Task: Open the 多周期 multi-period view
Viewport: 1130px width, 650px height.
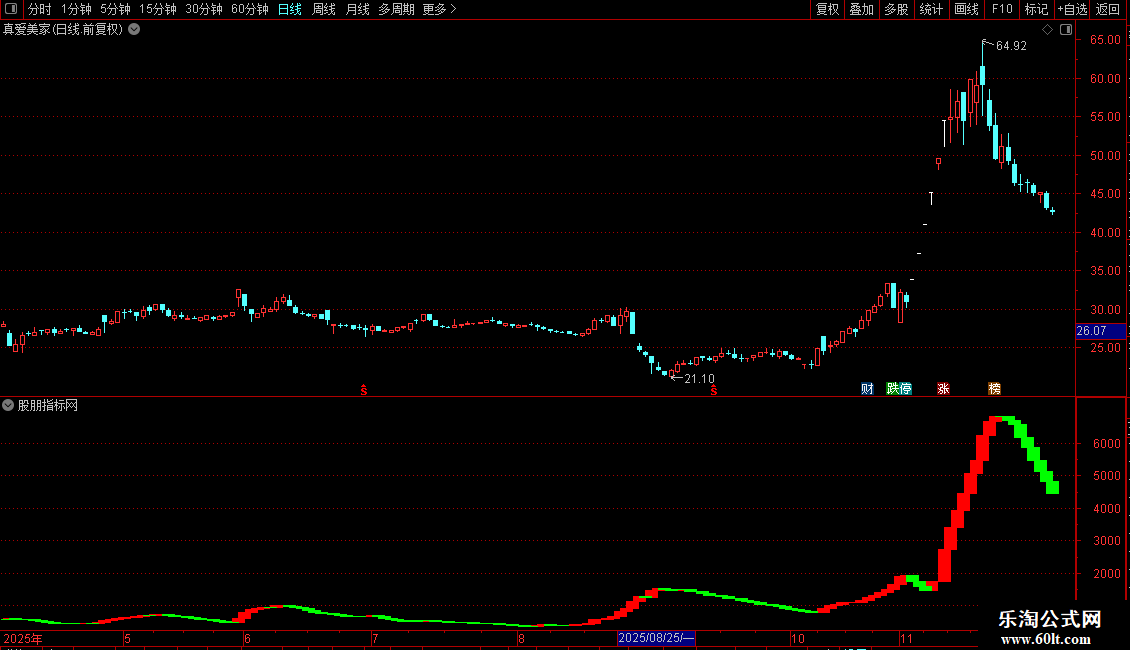Action: [396, 9]
